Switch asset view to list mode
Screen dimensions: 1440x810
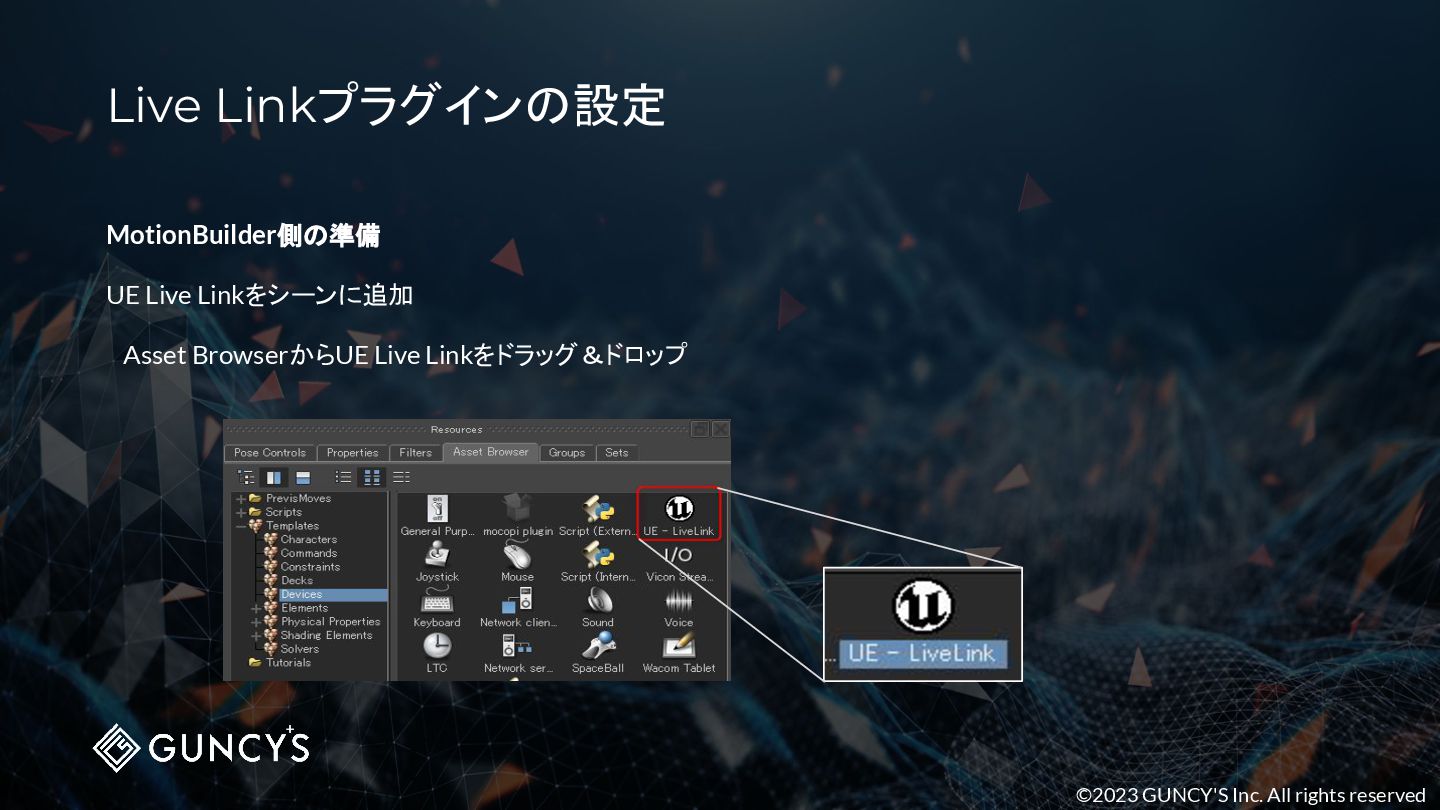(x=343, y=478)
